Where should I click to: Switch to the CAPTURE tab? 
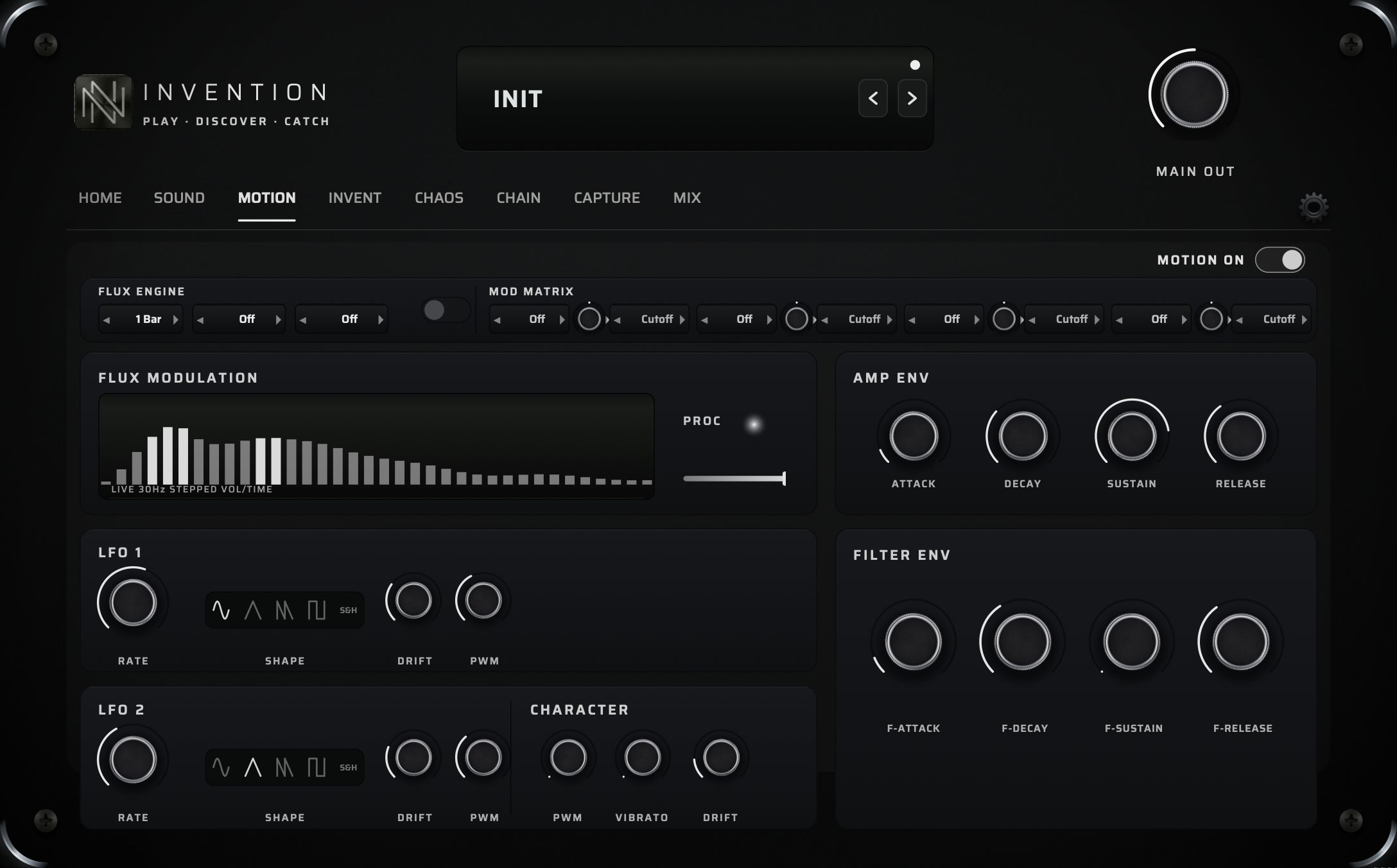click(x=607, y=198)
